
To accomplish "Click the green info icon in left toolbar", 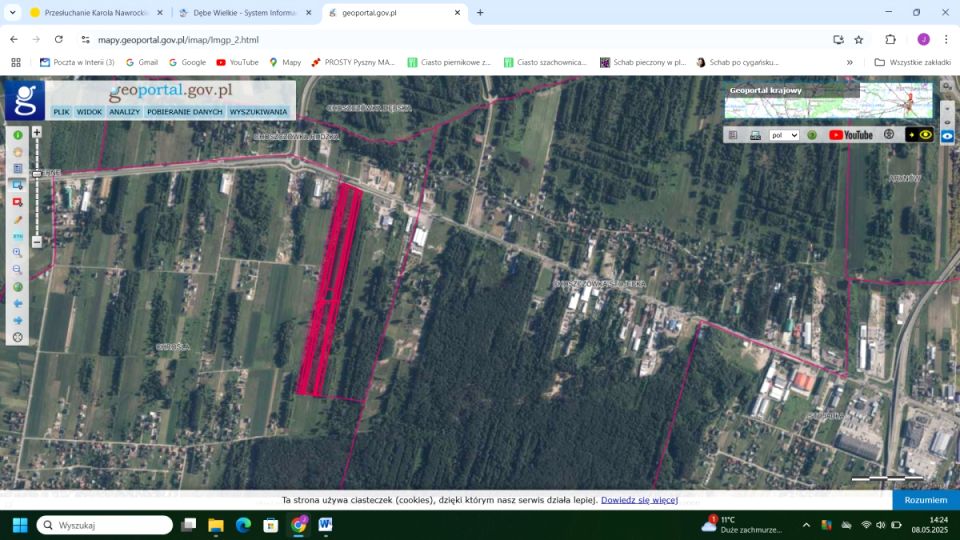I will click(17, 135).
